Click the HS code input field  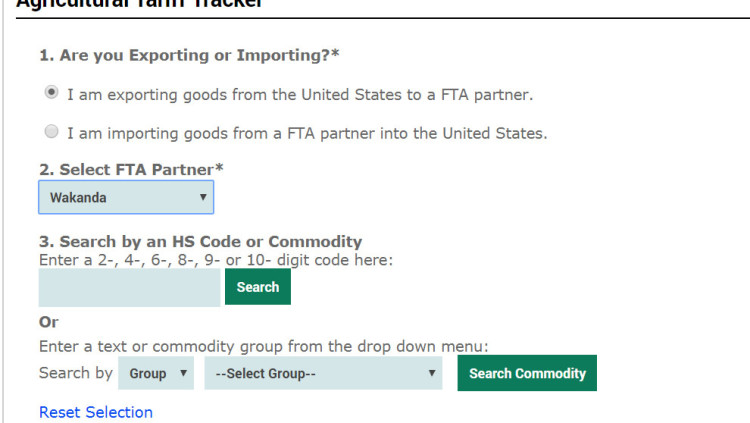(129, 287)
